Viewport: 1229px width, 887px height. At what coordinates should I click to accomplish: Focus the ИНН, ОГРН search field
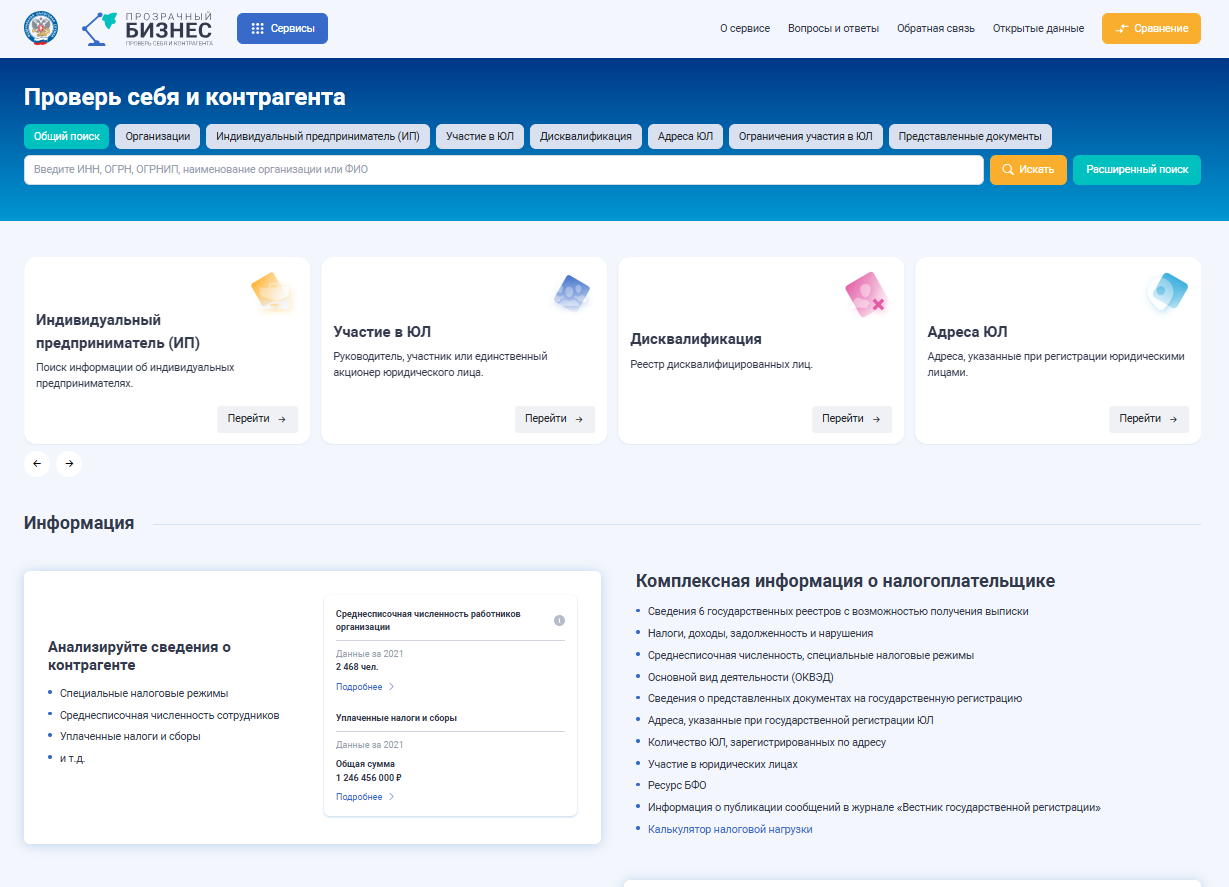click(x=504, y=170)
